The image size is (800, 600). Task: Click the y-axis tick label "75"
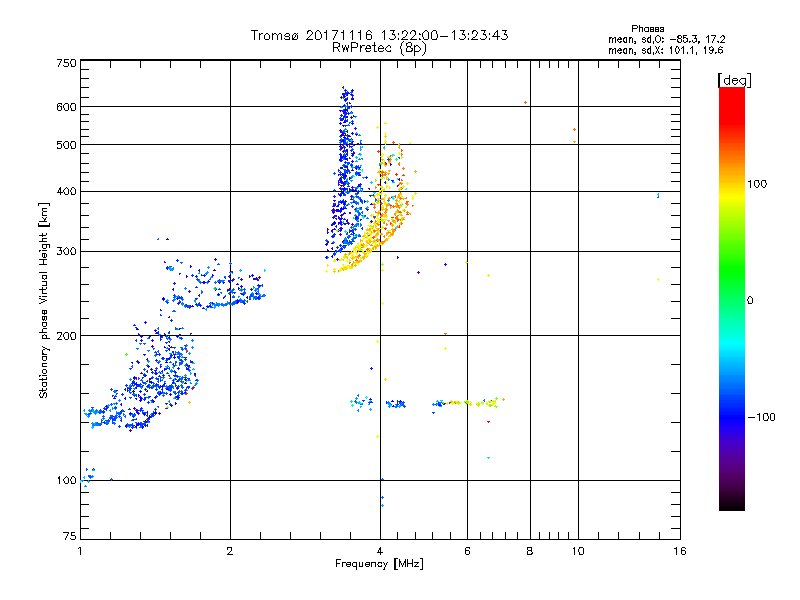click(x=70, y=536)
